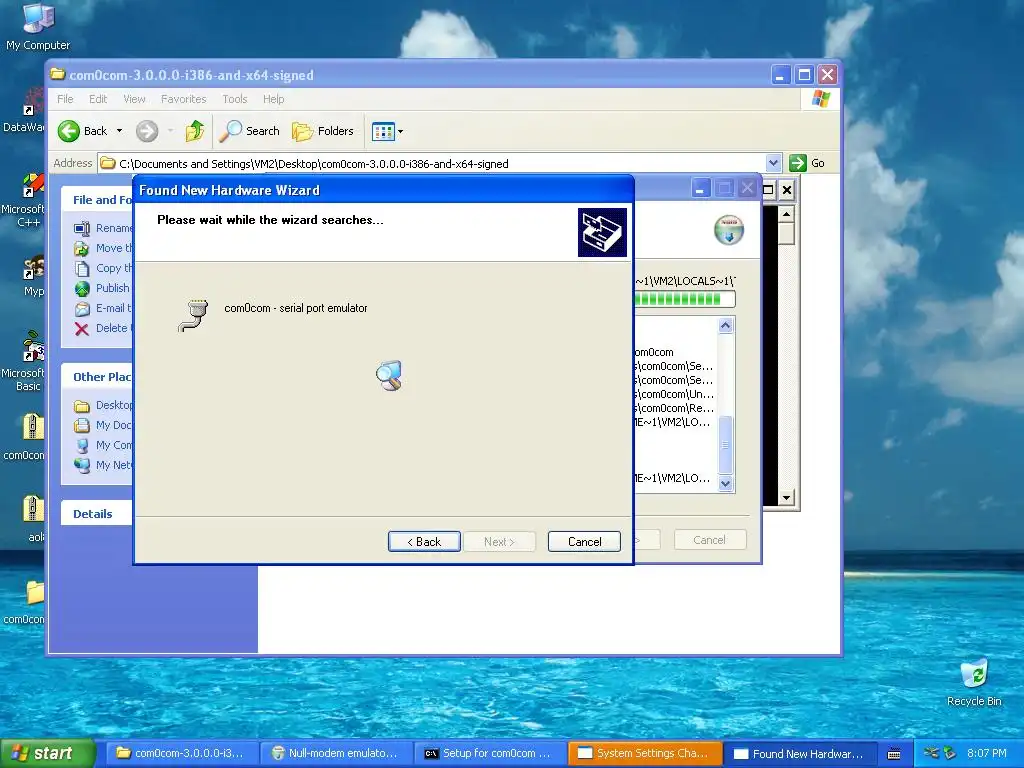Select My Computer desktop icon
Viewport: 1024px width, 768px height.
[x=38, y=27]
